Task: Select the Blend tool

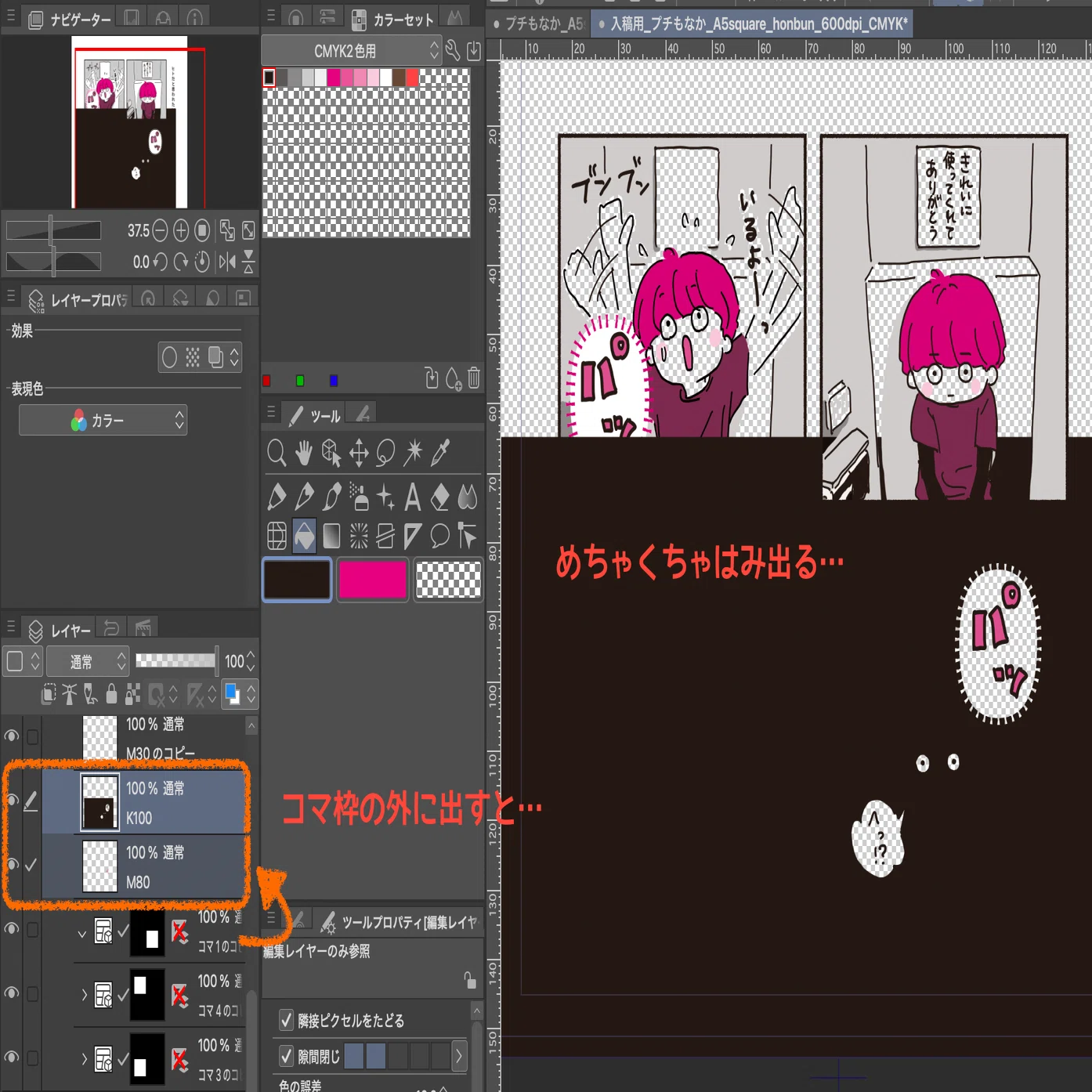Action: click(468, 496)
